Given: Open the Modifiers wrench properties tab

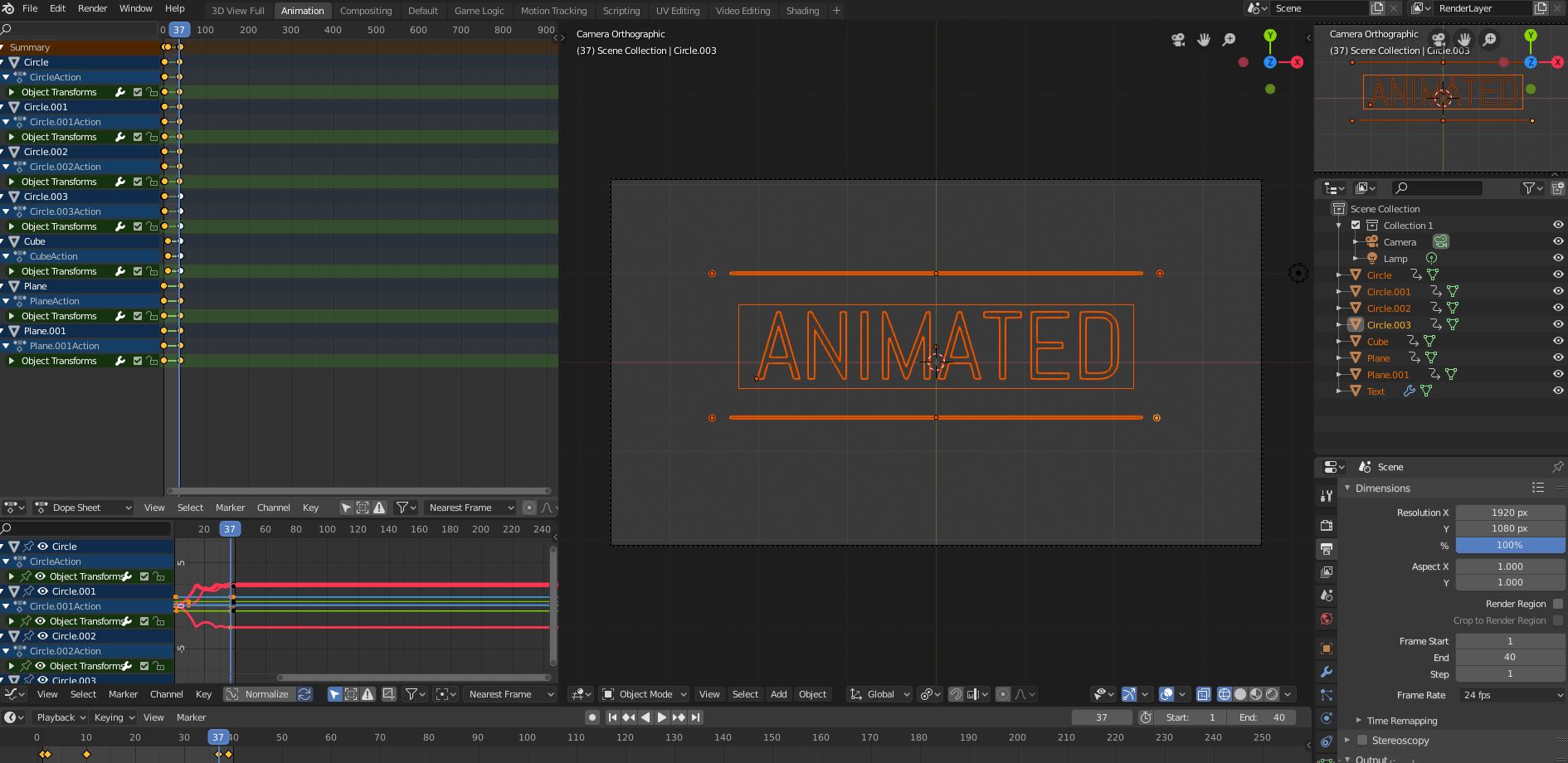Looking at the screenshot, I should click(1326, 672).
